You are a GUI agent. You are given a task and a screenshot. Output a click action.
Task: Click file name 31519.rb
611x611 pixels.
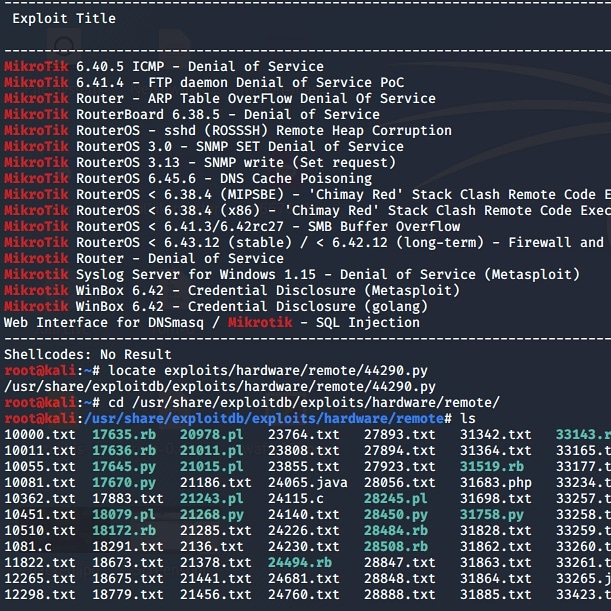coord(491,466)
